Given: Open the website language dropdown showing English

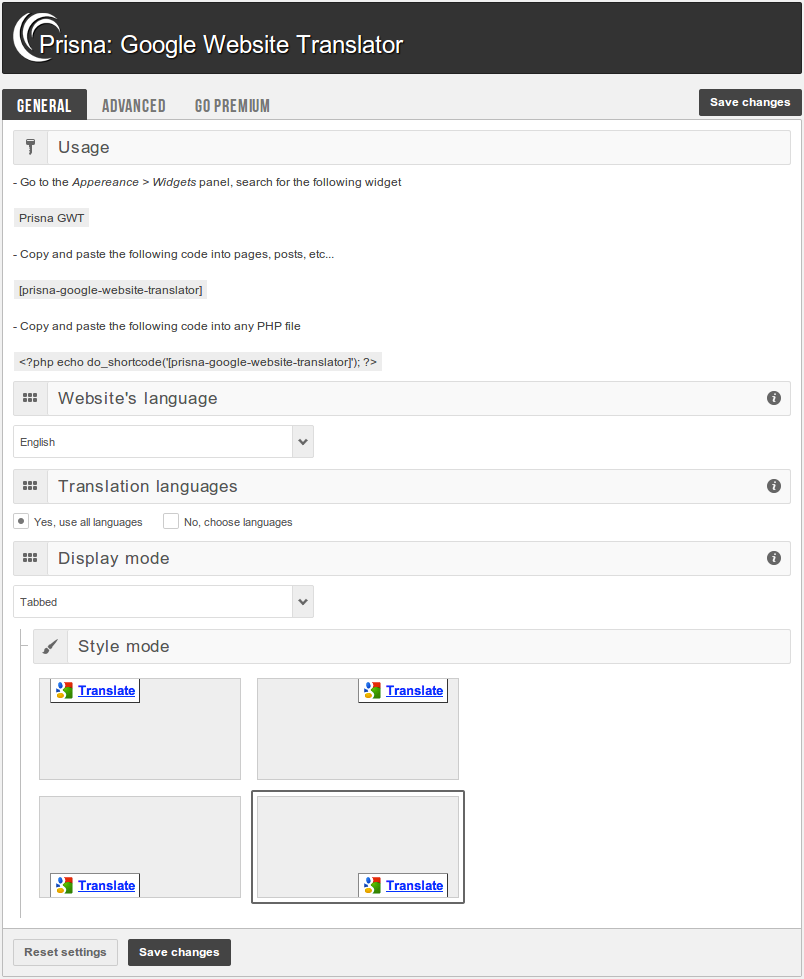Looking at the screenshot, I should click(x=164, y=441).
